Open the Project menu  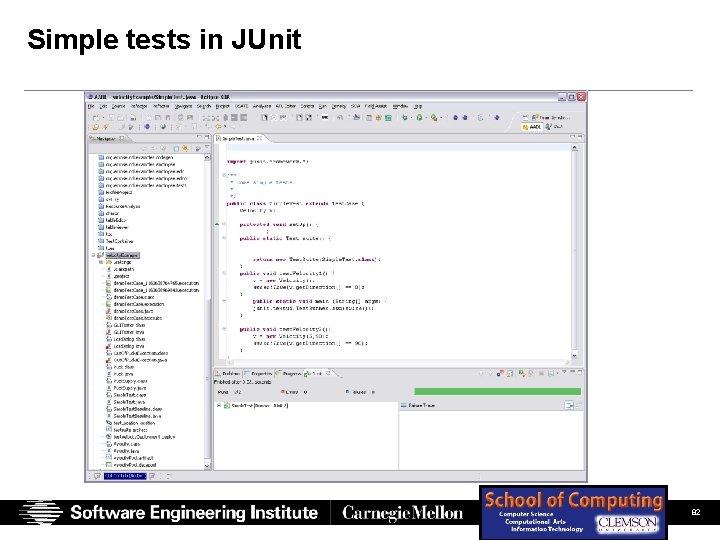tap(223, 106)
